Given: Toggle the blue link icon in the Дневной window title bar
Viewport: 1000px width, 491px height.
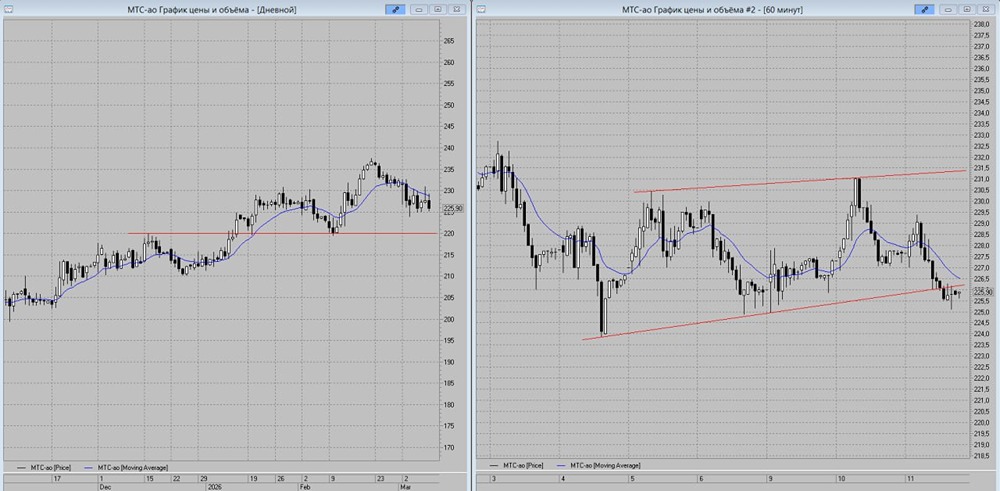Looking at the screenshot, I should point(395,10).
